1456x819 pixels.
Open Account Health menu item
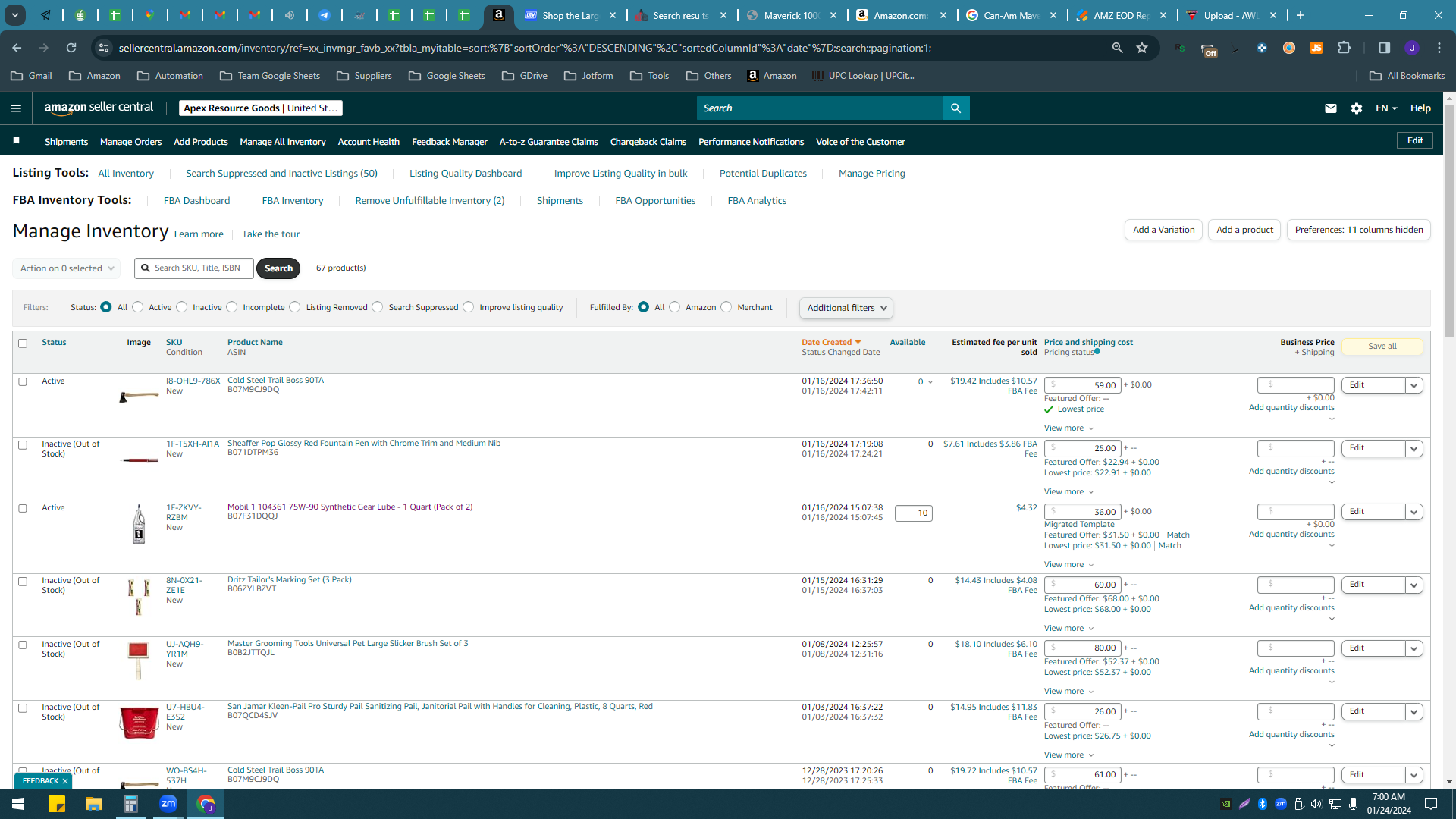pyautogui.click(x=369, y=142)
